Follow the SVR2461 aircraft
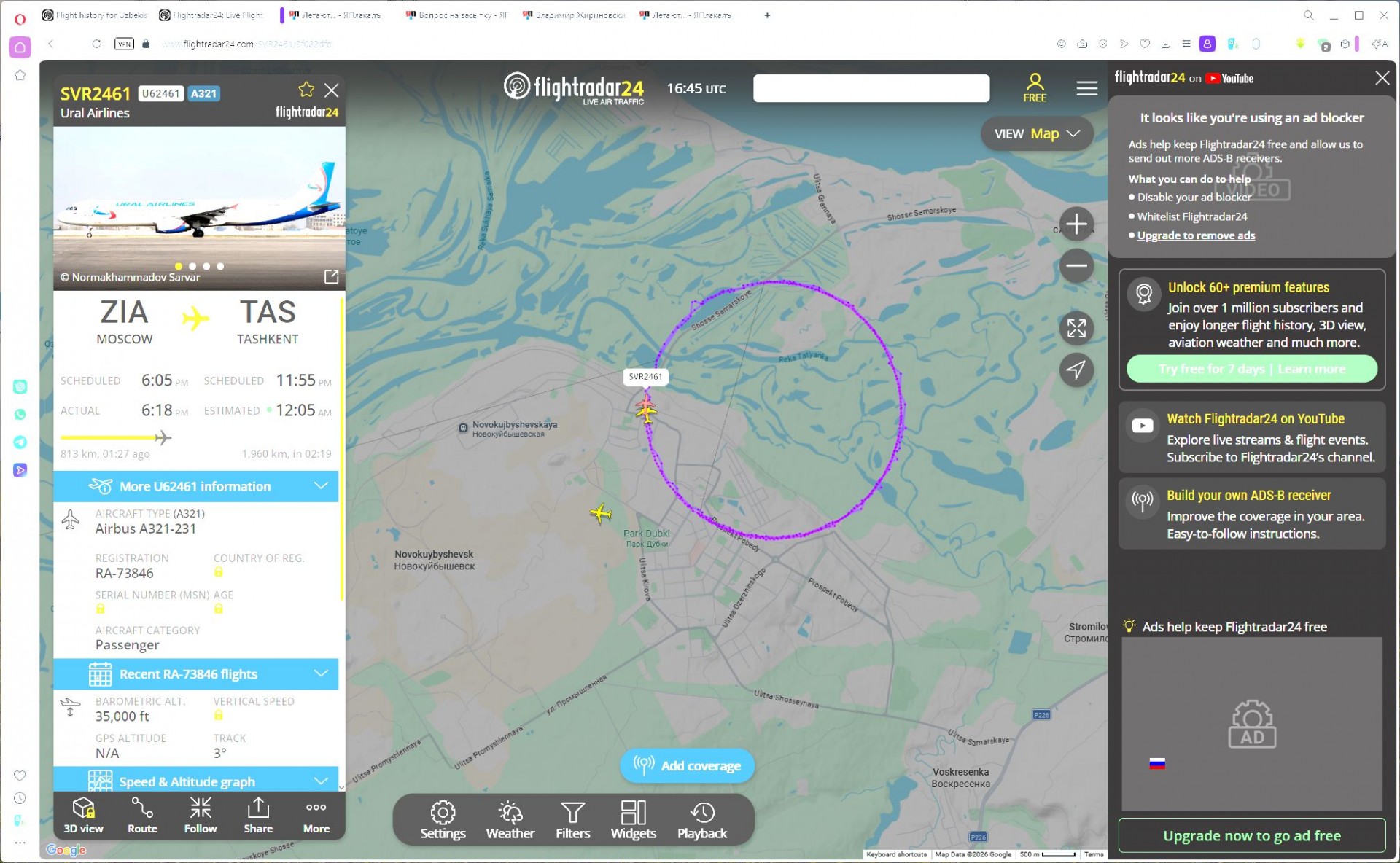 click(201, 815)
